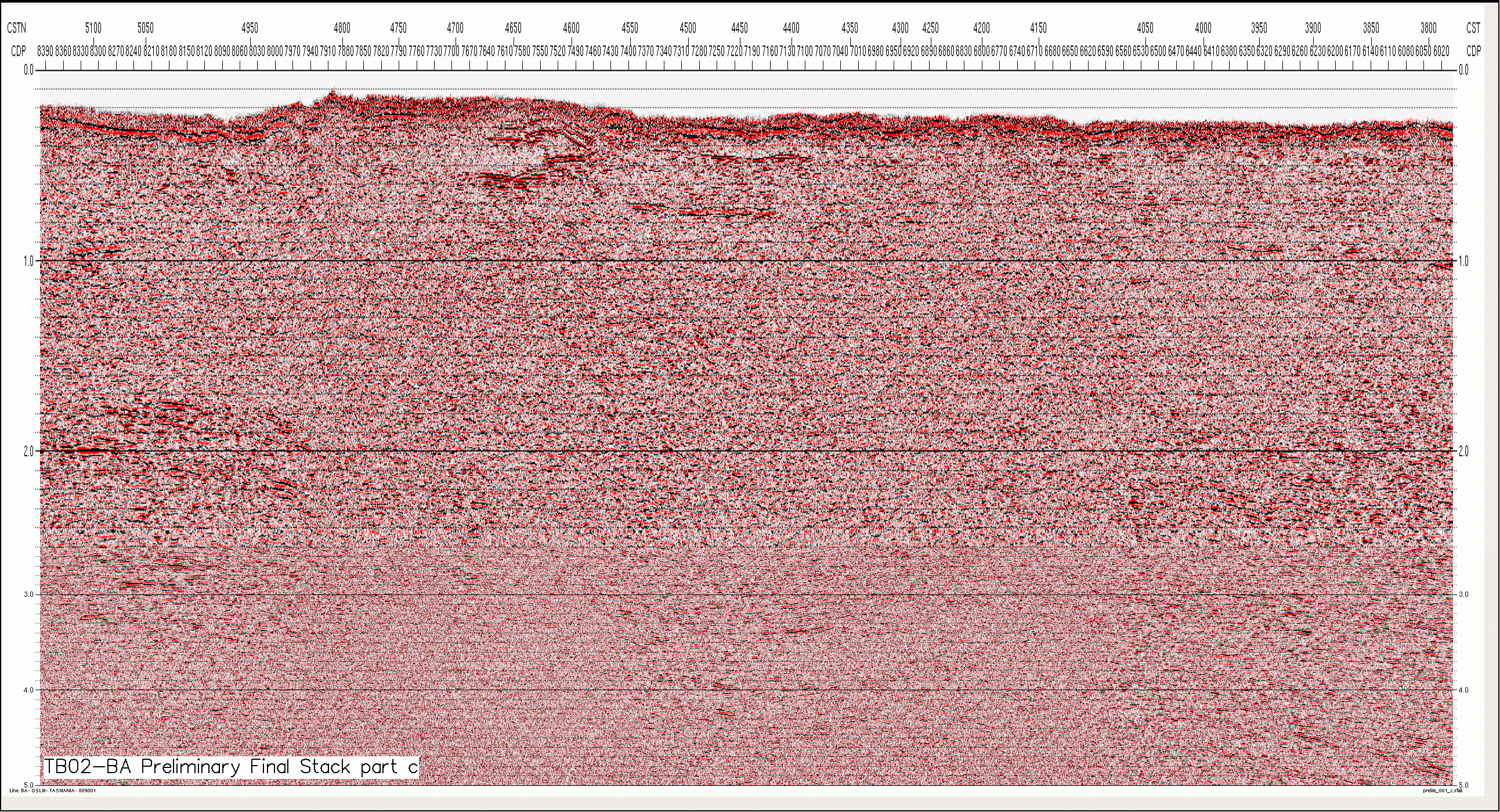Screen dimensions: 1500x812
Task: Click the TB02-BA Preliminary Final Stack title label
Action: [231, 767]
